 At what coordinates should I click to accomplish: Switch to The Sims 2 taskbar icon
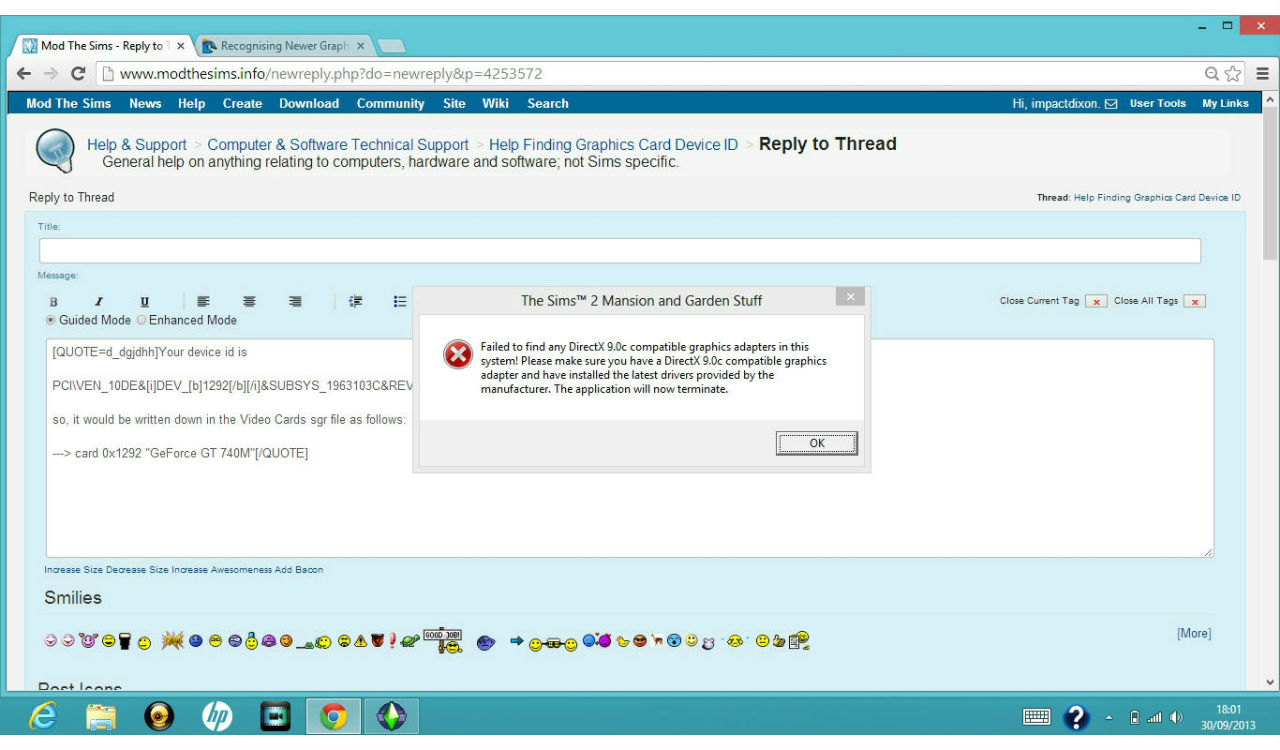(391, 717)
